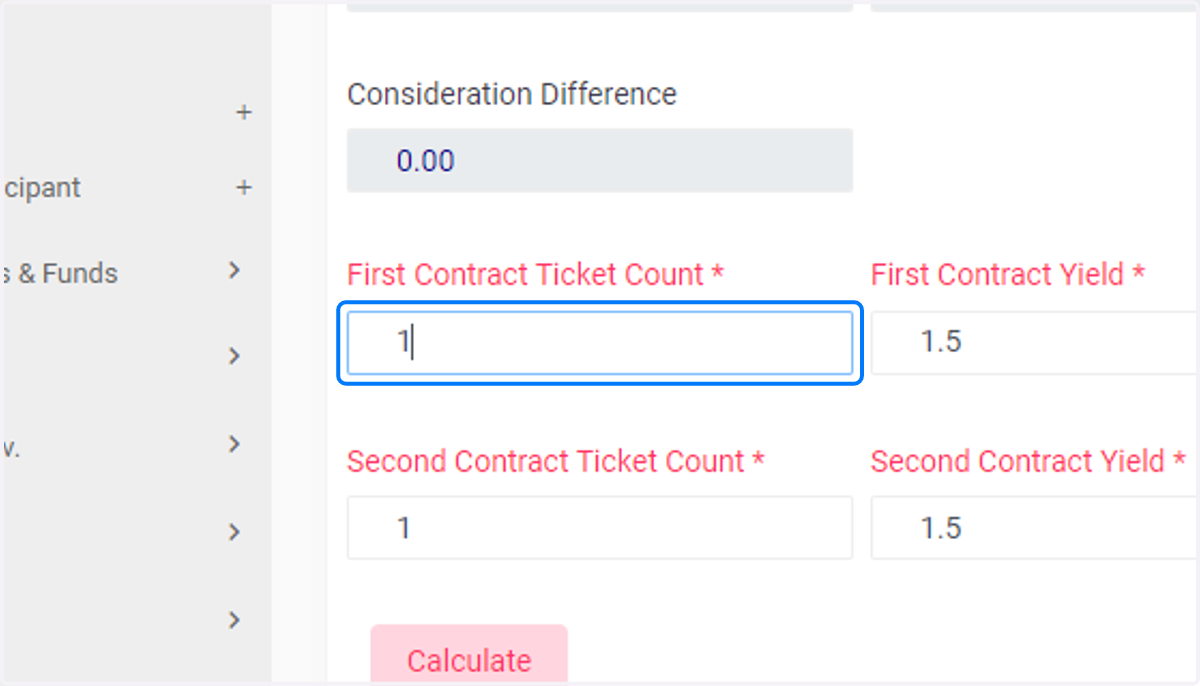Expand the chevron beside the 'v.' sidebar item
Screen dimensions: 1200x686
[235, 444]
